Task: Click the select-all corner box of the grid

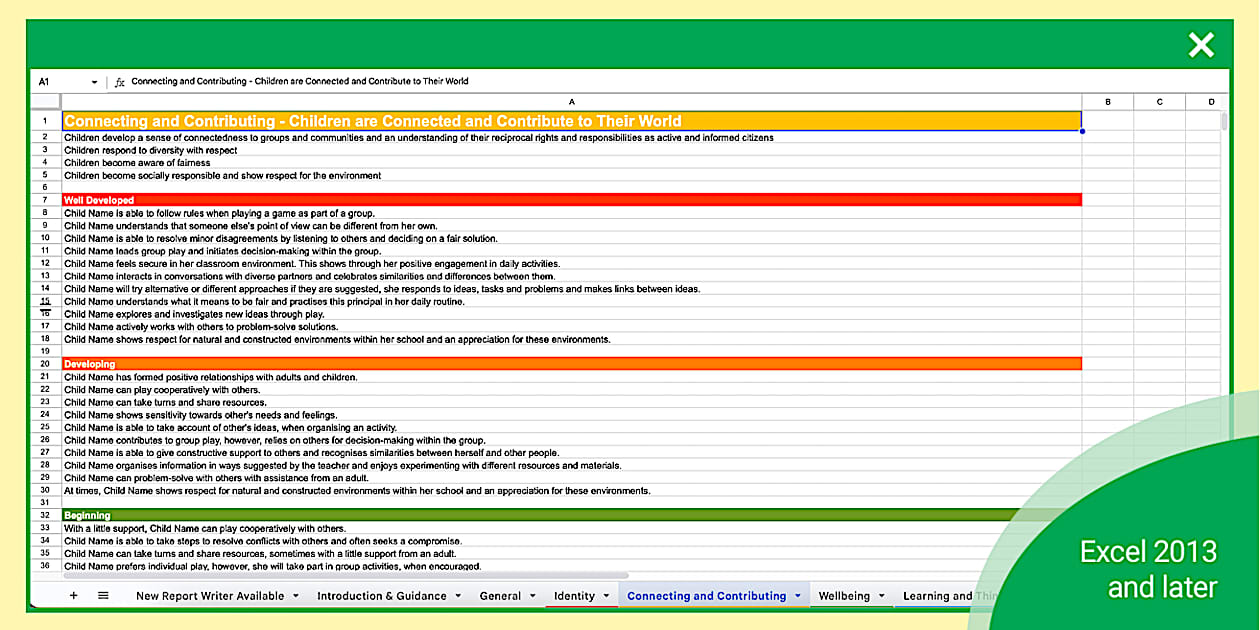Action: (x=45, y=102)
